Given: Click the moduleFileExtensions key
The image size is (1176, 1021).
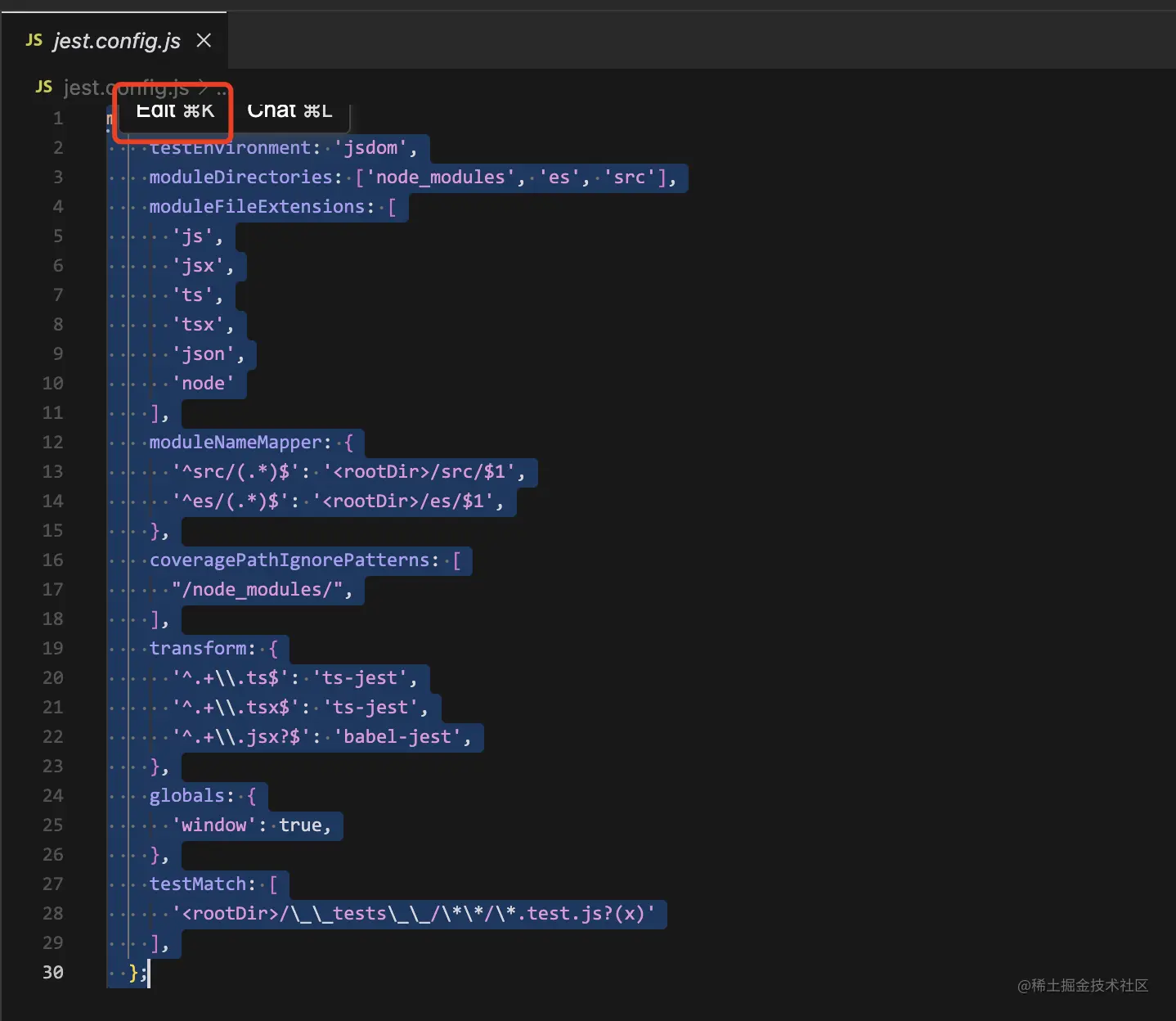Looking at the screenshot, I should (x=257, y=206).
